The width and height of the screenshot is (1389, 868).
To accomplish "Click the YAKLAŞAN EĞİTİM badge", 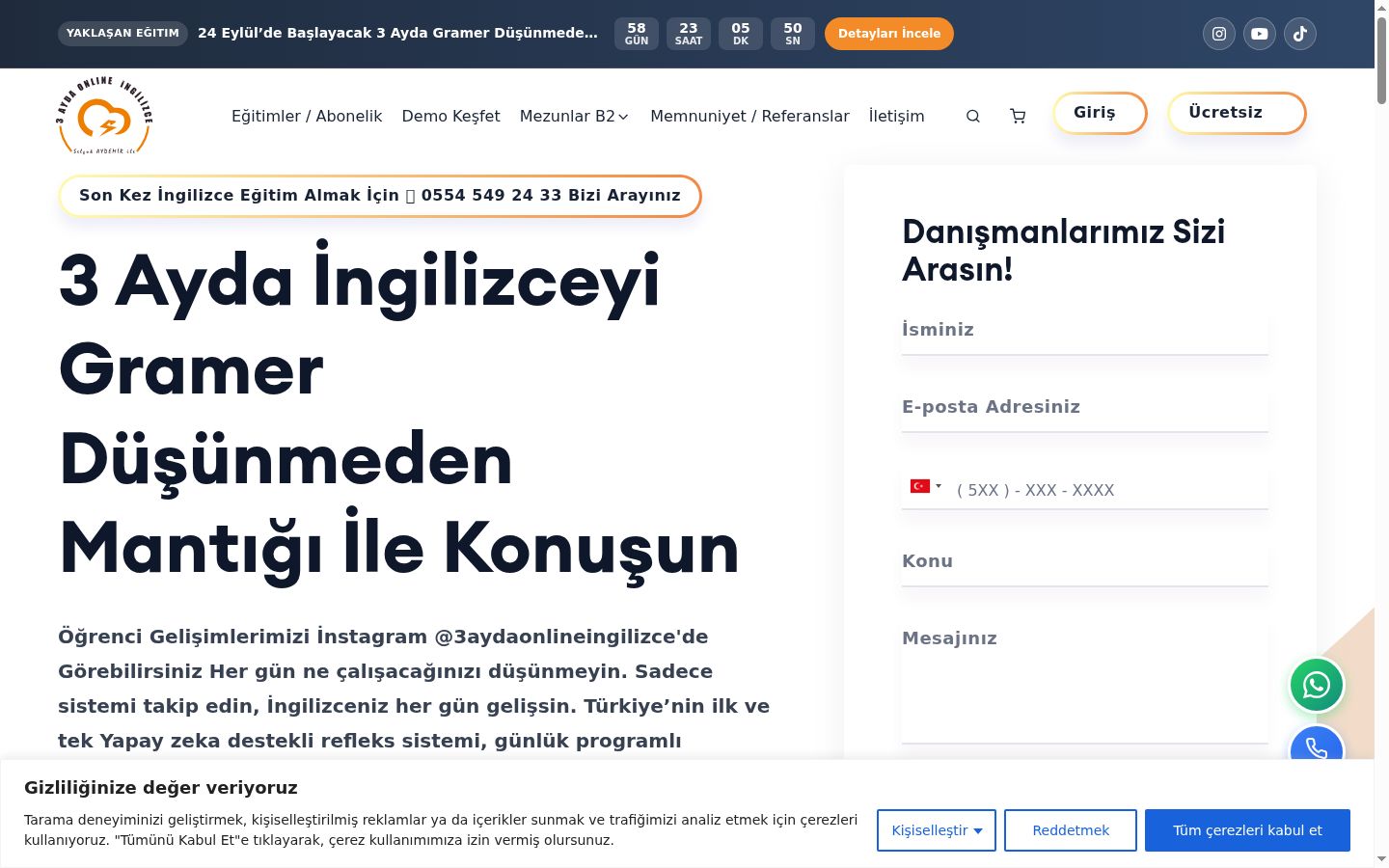I will click(123, 33).
